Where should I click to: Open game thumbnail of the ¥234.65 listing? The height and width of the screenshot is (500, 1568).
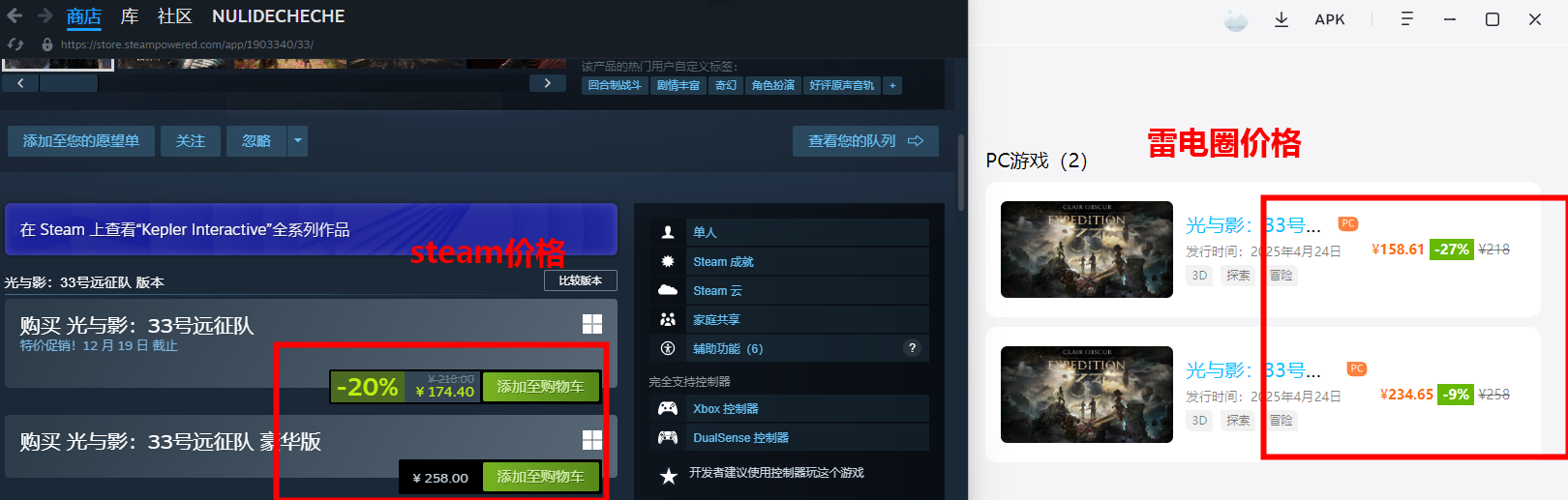pos(1087,395)
